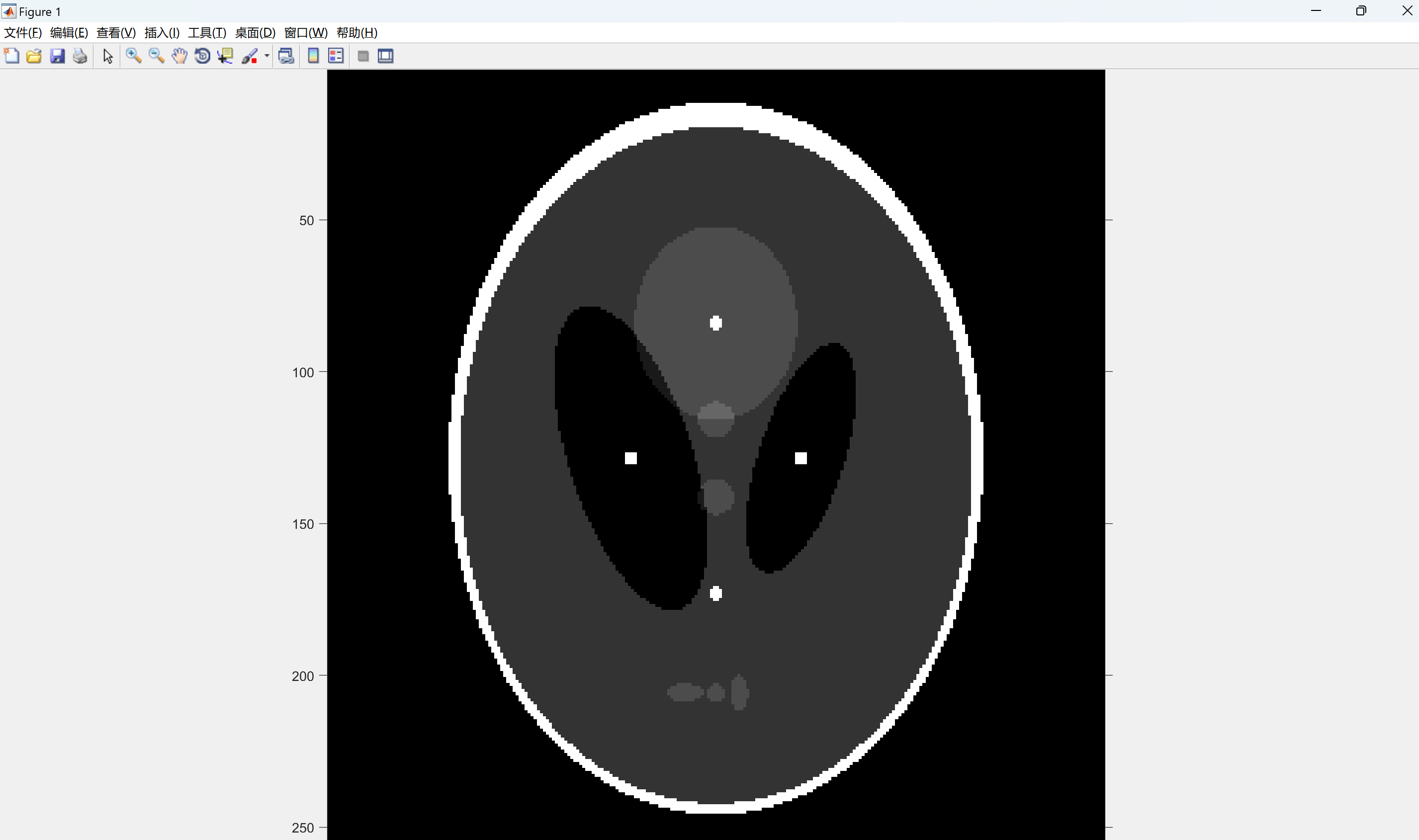Select the Zoom In magnifier tool
Viewport: 1419px width, 840px height.
(134, 56)
